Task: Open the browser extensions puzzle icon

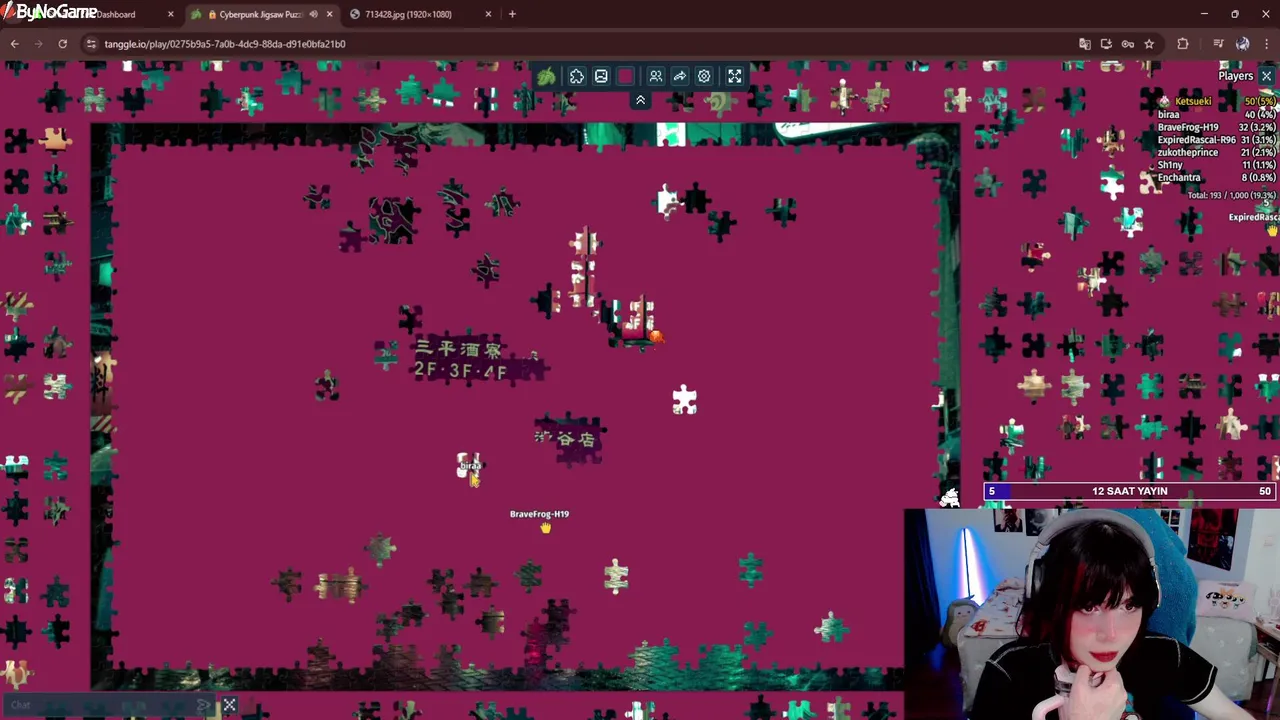Action: click(1183, 44)
